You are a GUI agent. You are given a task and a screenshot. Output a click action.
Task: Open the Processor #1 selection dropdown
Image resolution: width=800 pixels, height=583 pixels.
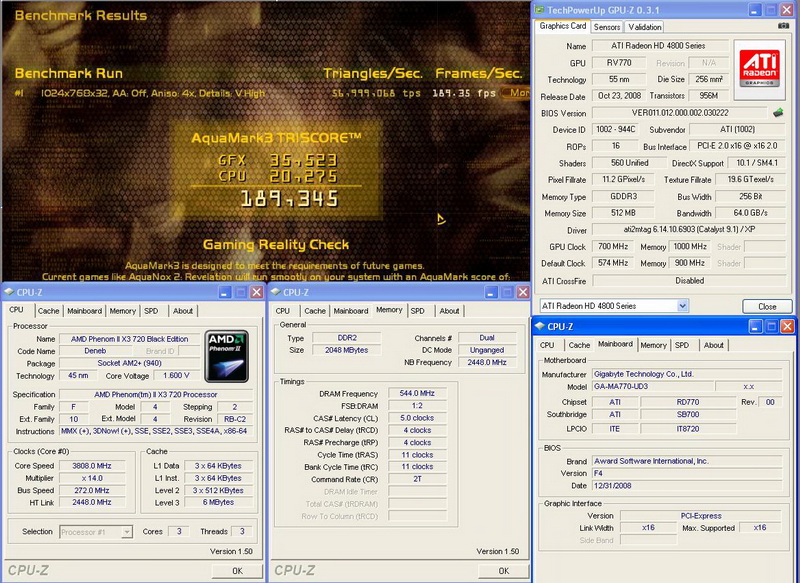(x=96, y=531)
